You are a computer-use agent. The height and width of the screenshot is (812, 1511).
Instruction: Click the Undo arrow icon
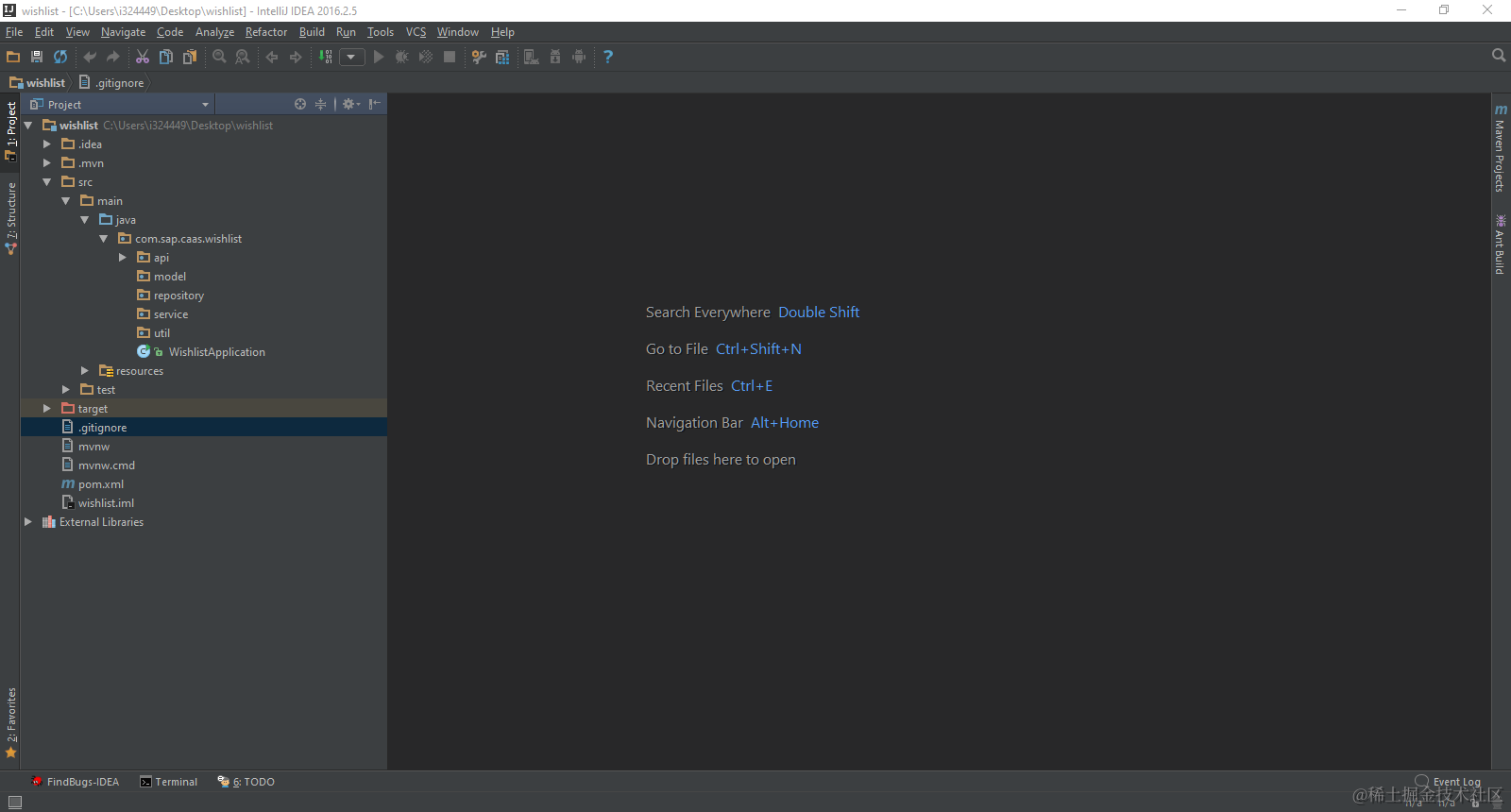point(90,57)
